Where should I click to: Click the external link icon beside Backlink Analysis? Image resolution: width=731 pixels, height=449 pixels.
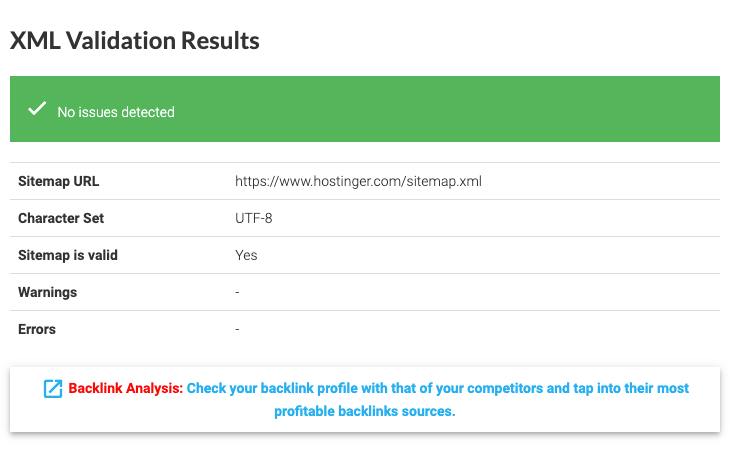click(53, 389)
